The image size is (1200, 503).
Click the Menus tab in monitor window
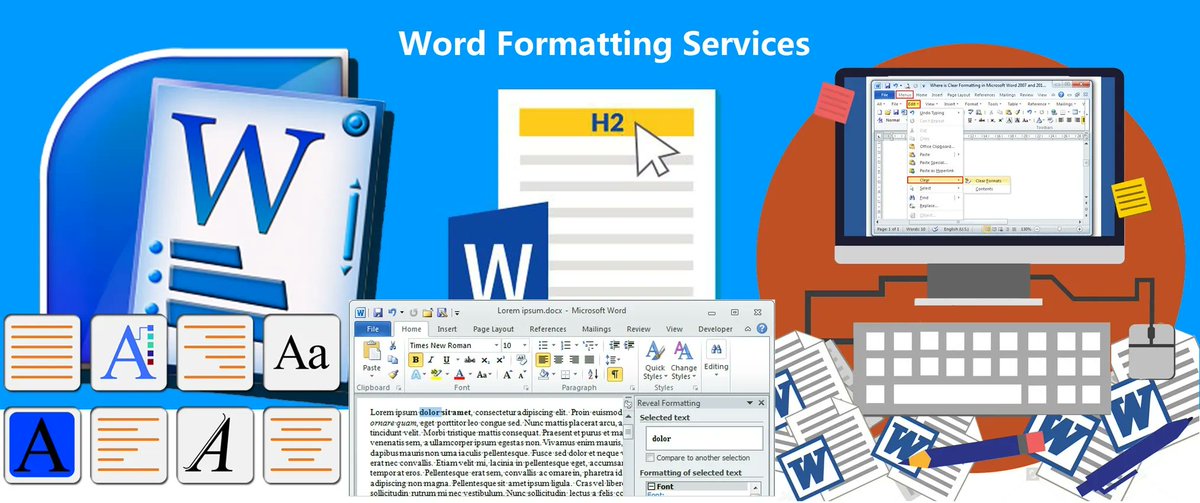pyautogui.click(x=904, y=95)
